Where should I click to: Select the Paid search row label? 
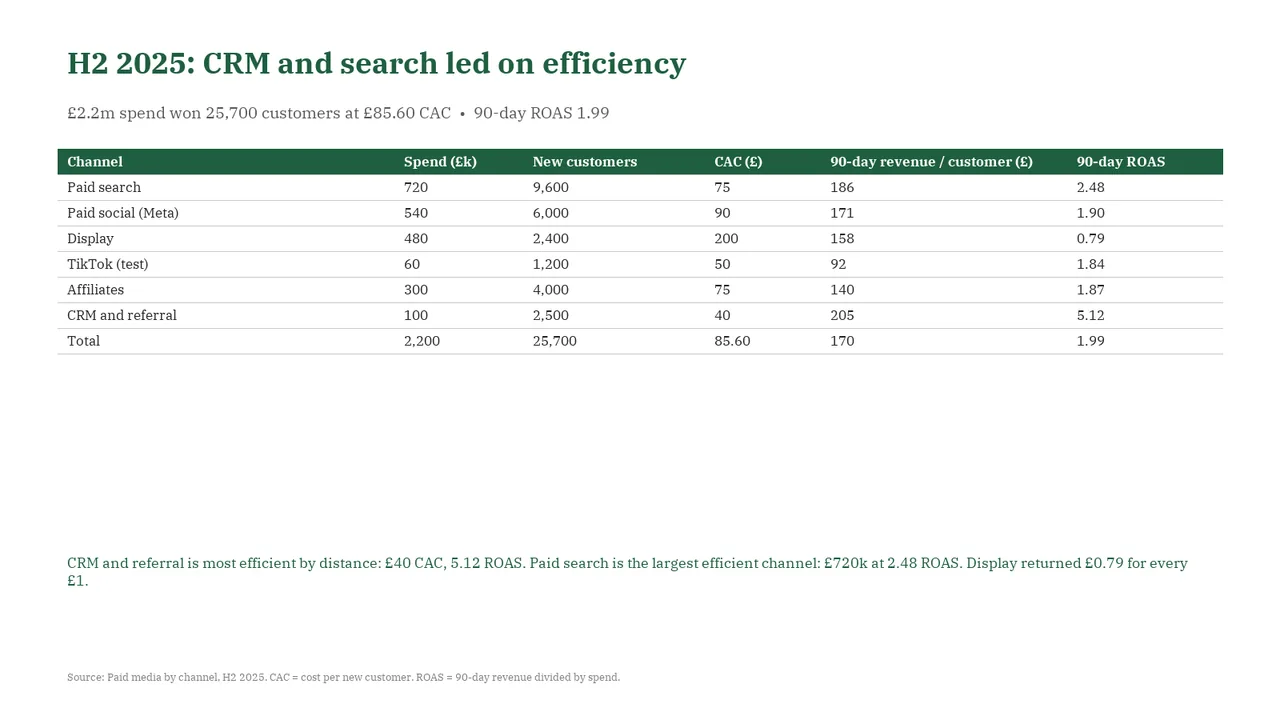(x=104, y=187)
